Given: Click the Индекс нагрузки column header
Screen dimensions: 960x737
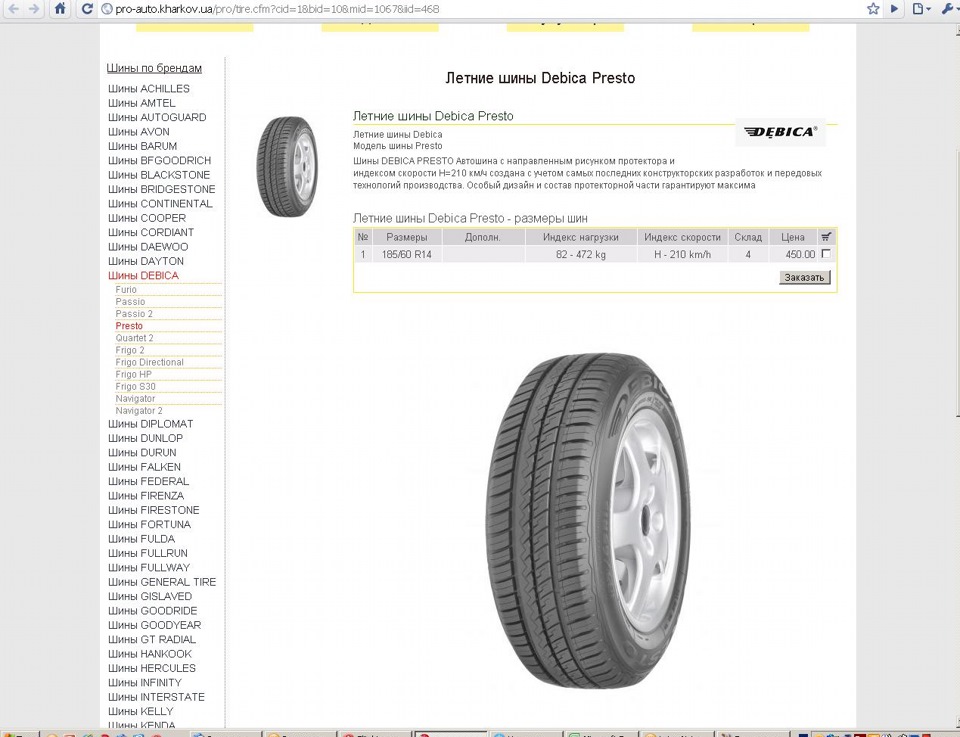Looking at the screenshot, I should pyautogui.click(x=580, y=237).
